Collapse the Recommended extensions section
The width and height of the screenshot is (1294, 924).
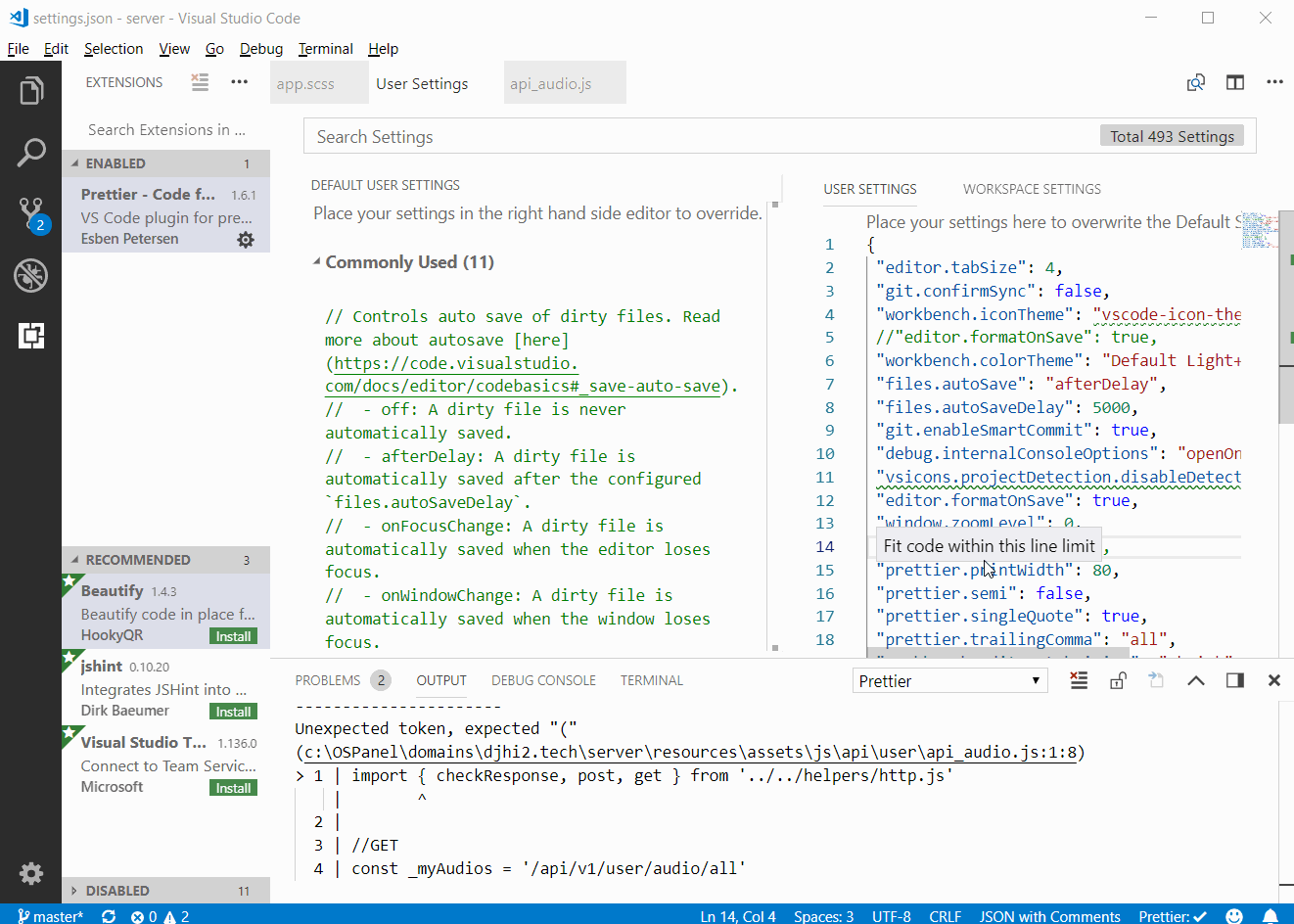point(165,560)
